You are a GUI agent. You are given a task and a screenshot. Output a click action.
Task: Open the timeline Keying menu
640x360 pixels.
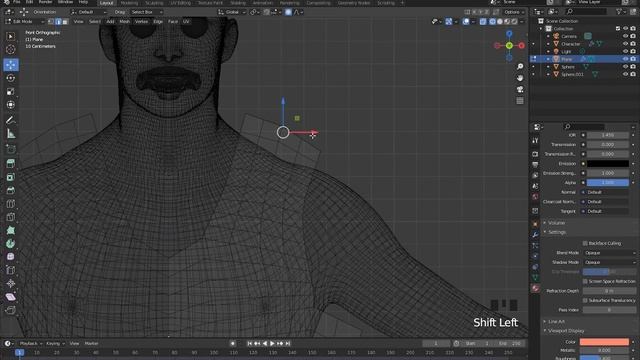[55, 344]
